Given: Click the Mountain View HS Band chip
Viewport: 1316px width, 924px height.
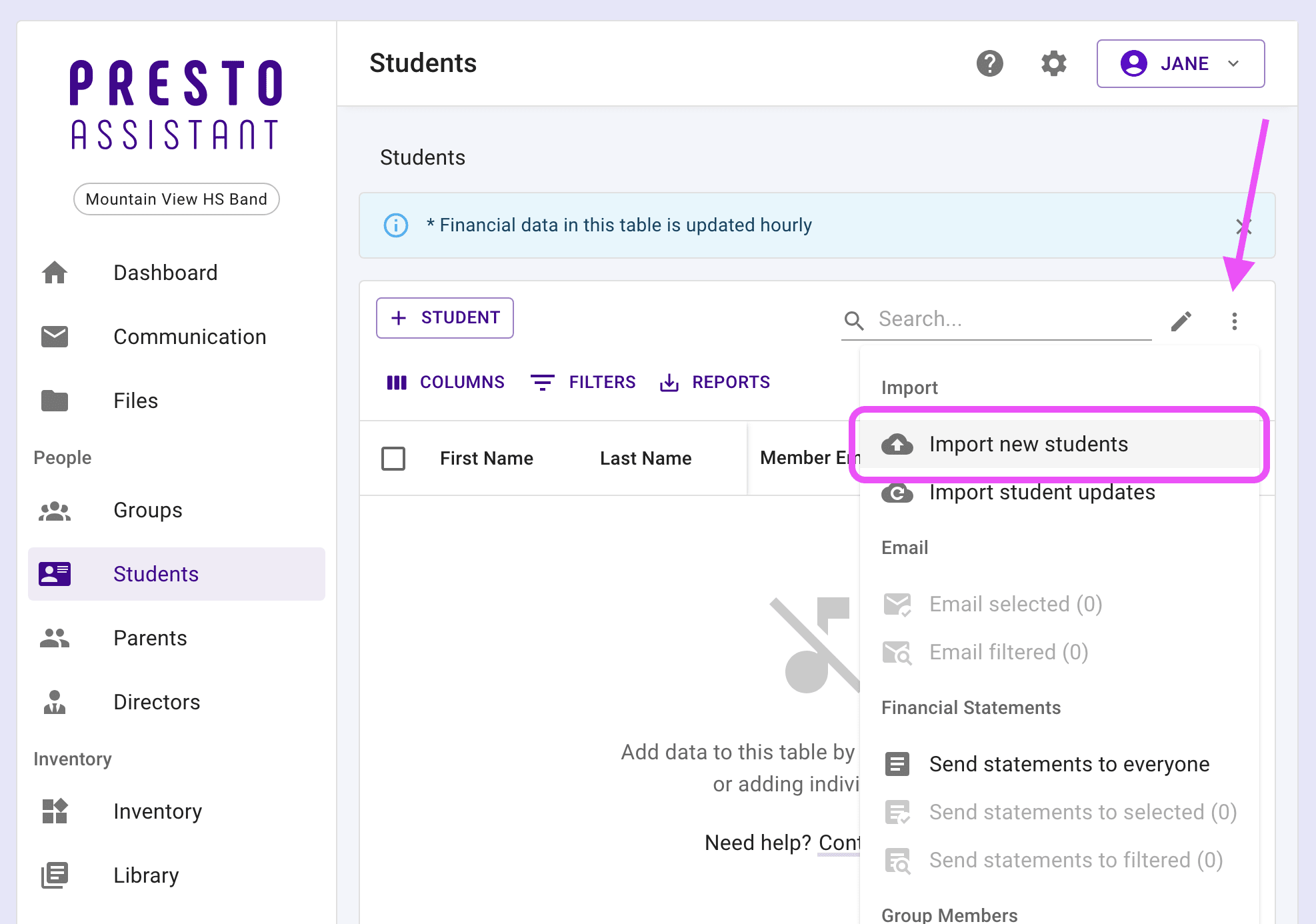Looking at the screenshot, I should pyautogui.click(x=176, y=199).
